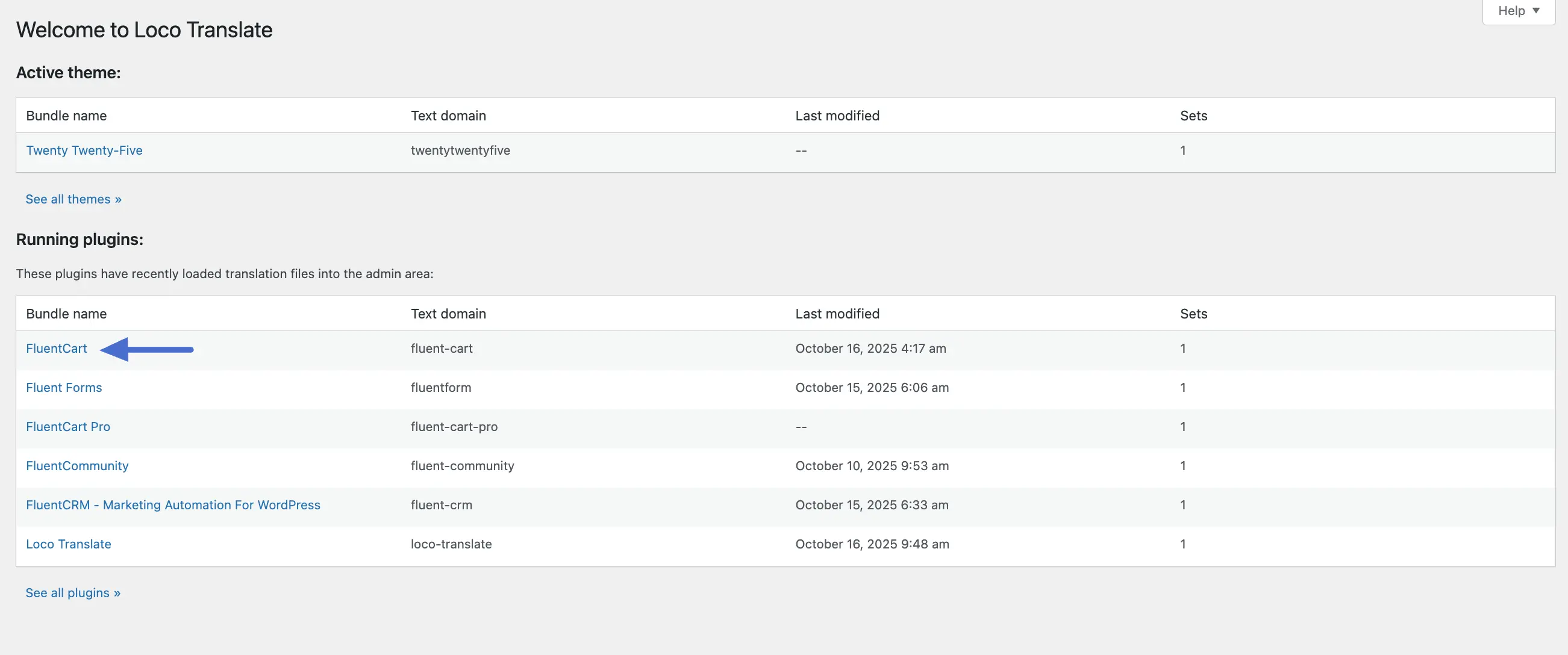Click the Help dropdown triangle icon

pos(1535,11)
